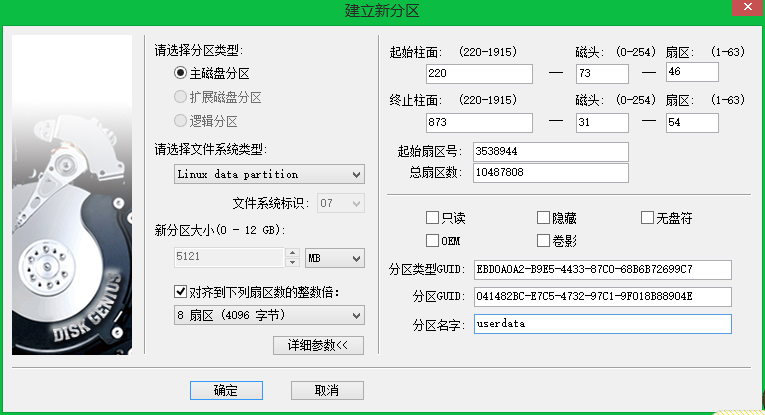Viewport: 765px width, 415px height.
Task: Enable the 隐藏 checkbox
Action: point(543,217)
